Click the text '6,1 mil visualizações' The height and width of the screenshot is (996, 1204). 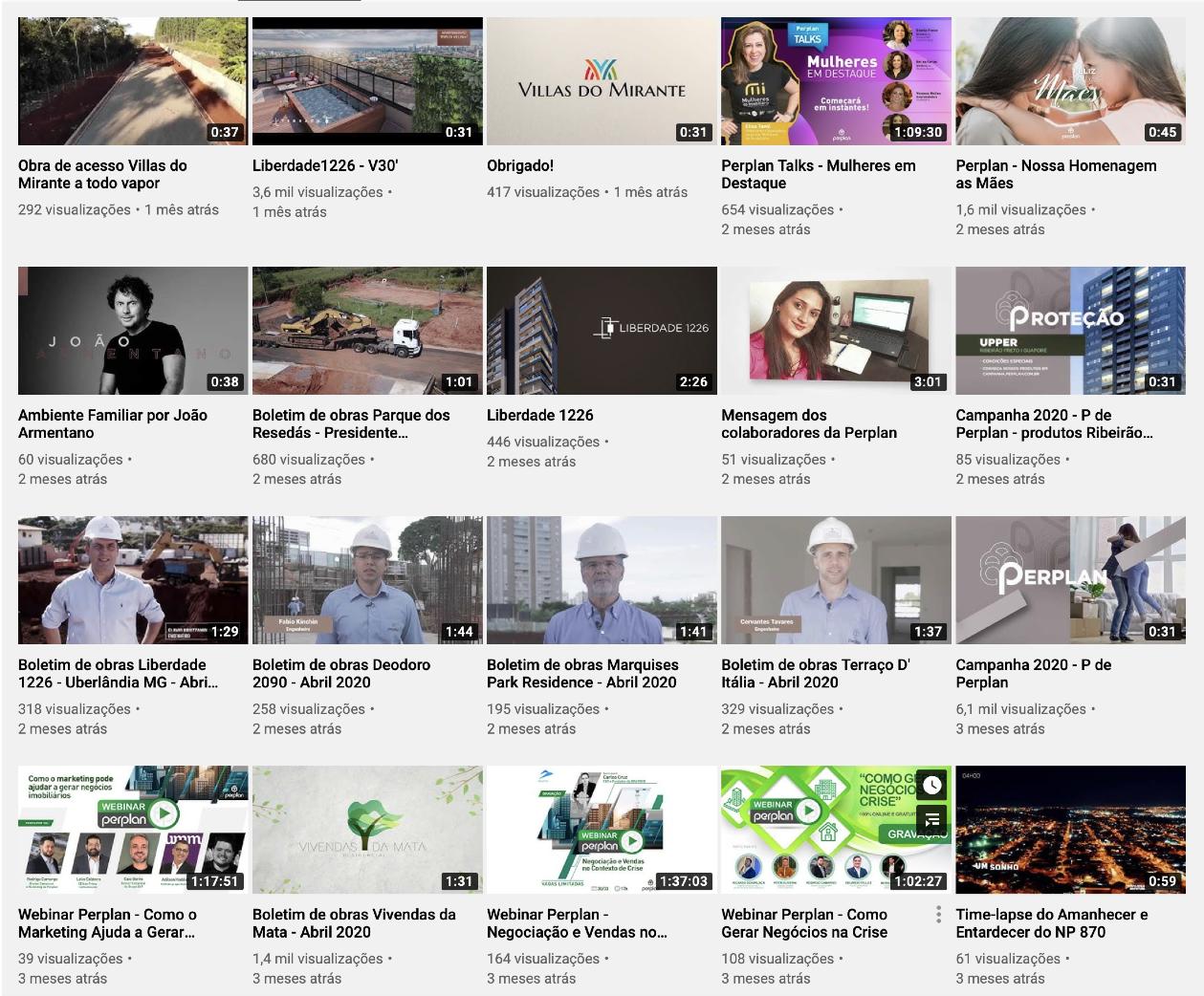pos(1020,709)
